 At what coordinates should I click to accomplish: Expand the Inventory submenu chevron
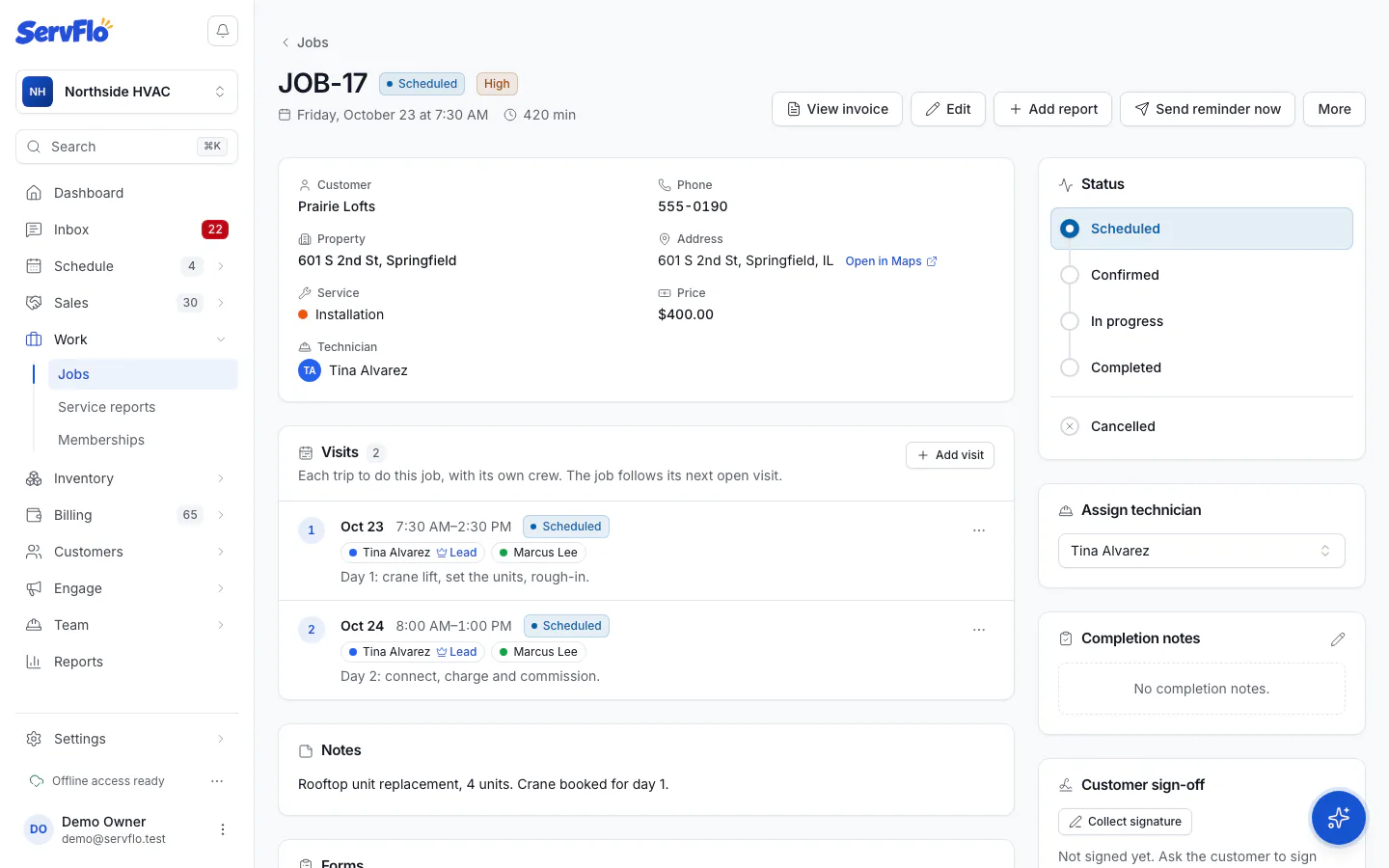coord(221,478)
